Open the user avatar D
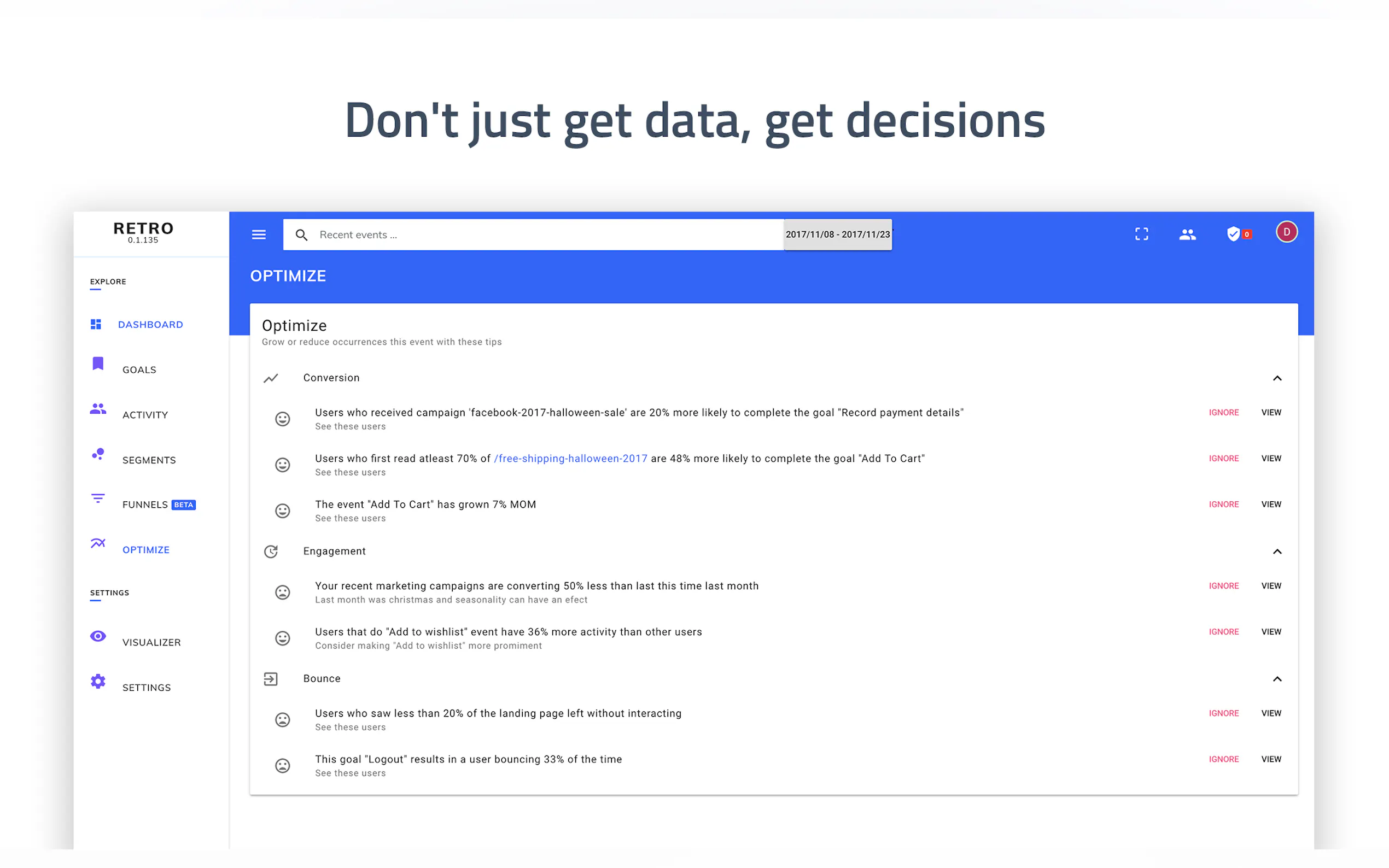 pyautogui.click(x=1286, y=232)
